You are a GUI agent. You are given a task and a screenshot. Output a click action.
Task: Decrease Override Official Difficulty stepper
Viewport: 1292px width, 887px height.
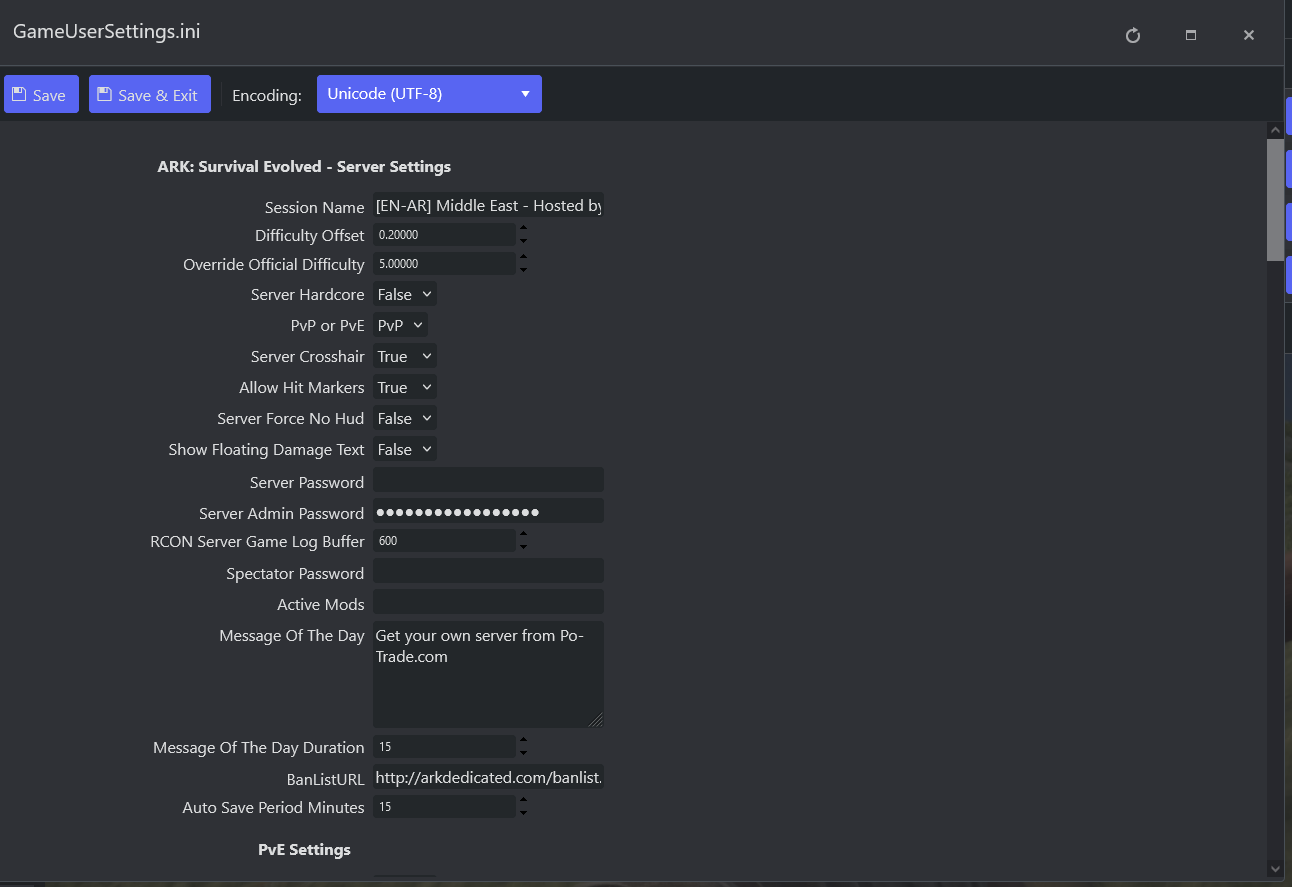tap(523, 270)
